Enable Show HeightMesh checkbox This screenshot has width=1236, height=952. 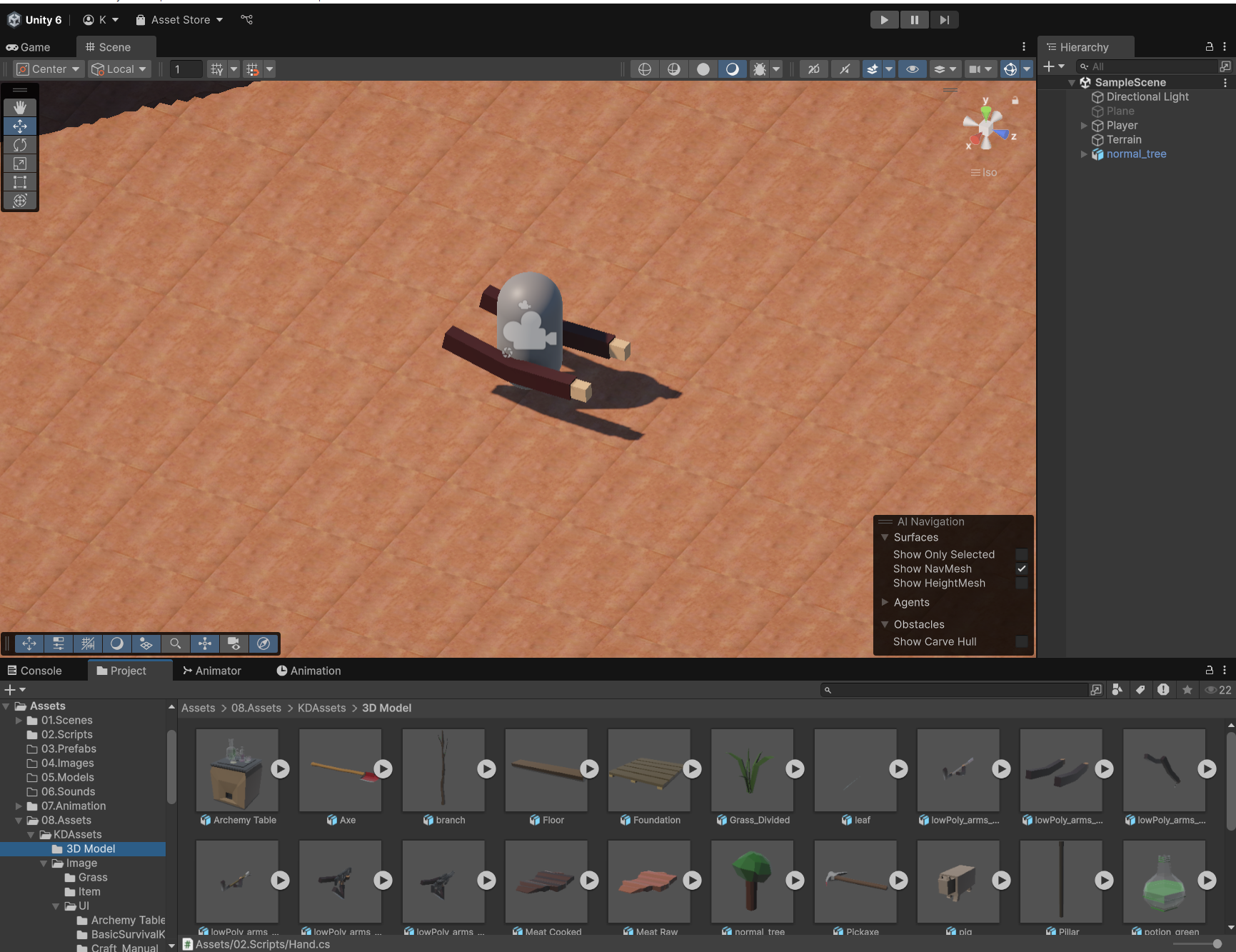pyautogui.click(x=1022, y=583)
